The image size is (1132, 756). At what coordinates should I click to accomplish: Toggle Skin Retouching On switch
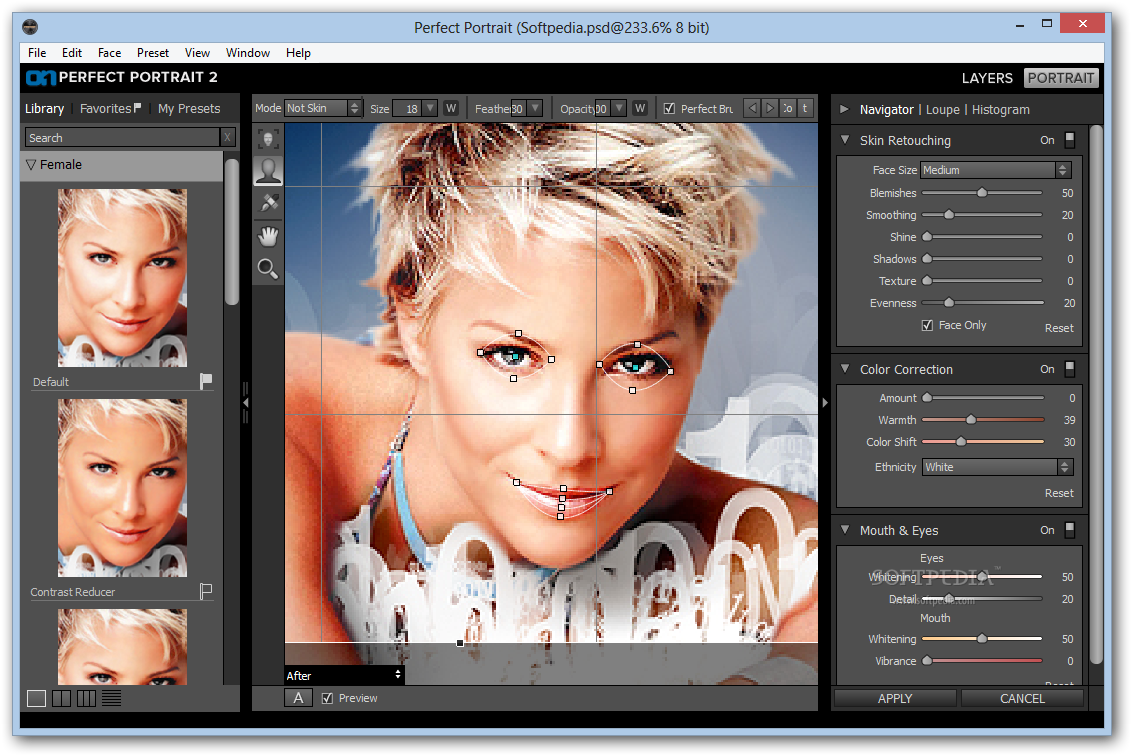[1070, 140]
